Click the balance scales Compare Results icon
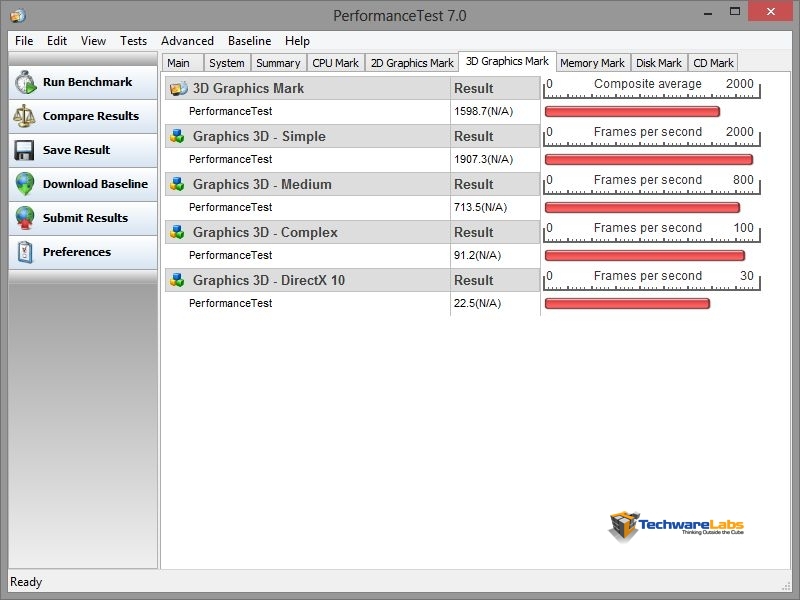This screenshot has height=600, width=800. 24,116
